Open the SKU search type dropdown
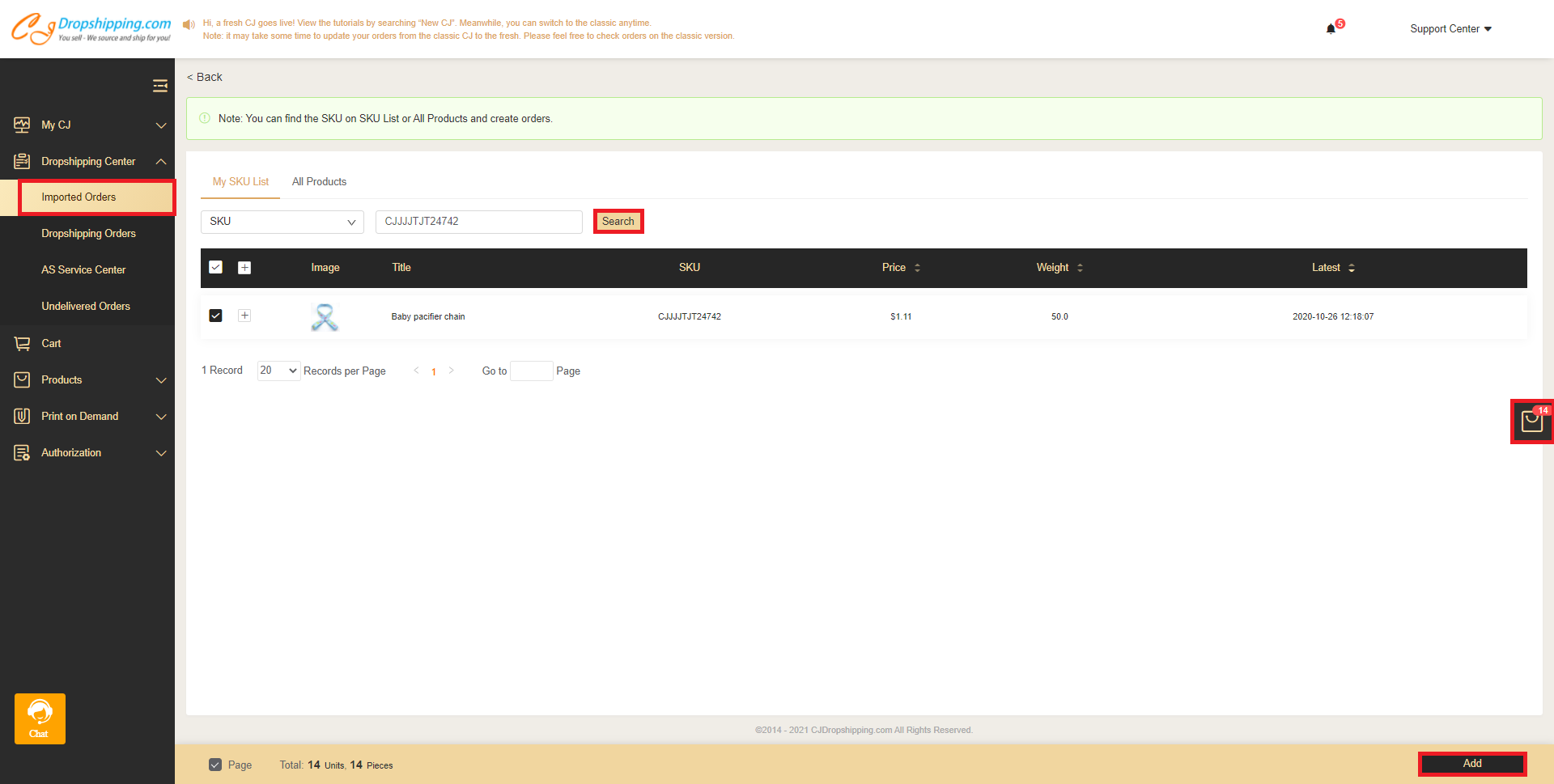This screenshot has height=784, width=1554. [x=282, y=222]
